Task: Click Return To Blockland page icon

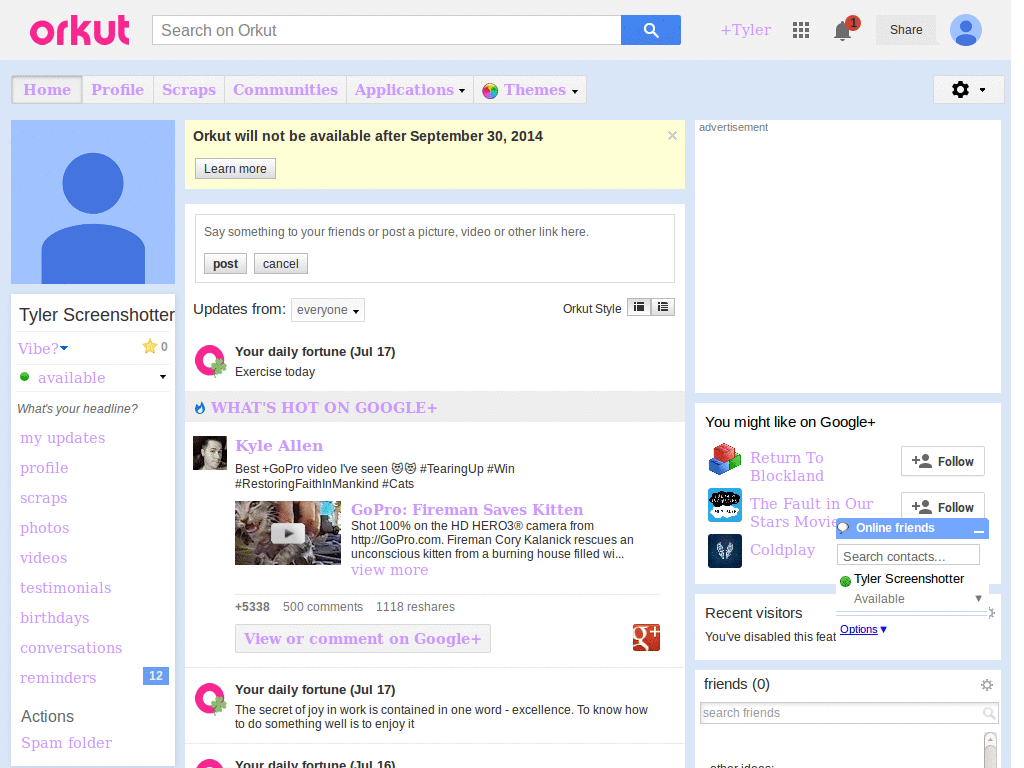Action: click(725, 459)
